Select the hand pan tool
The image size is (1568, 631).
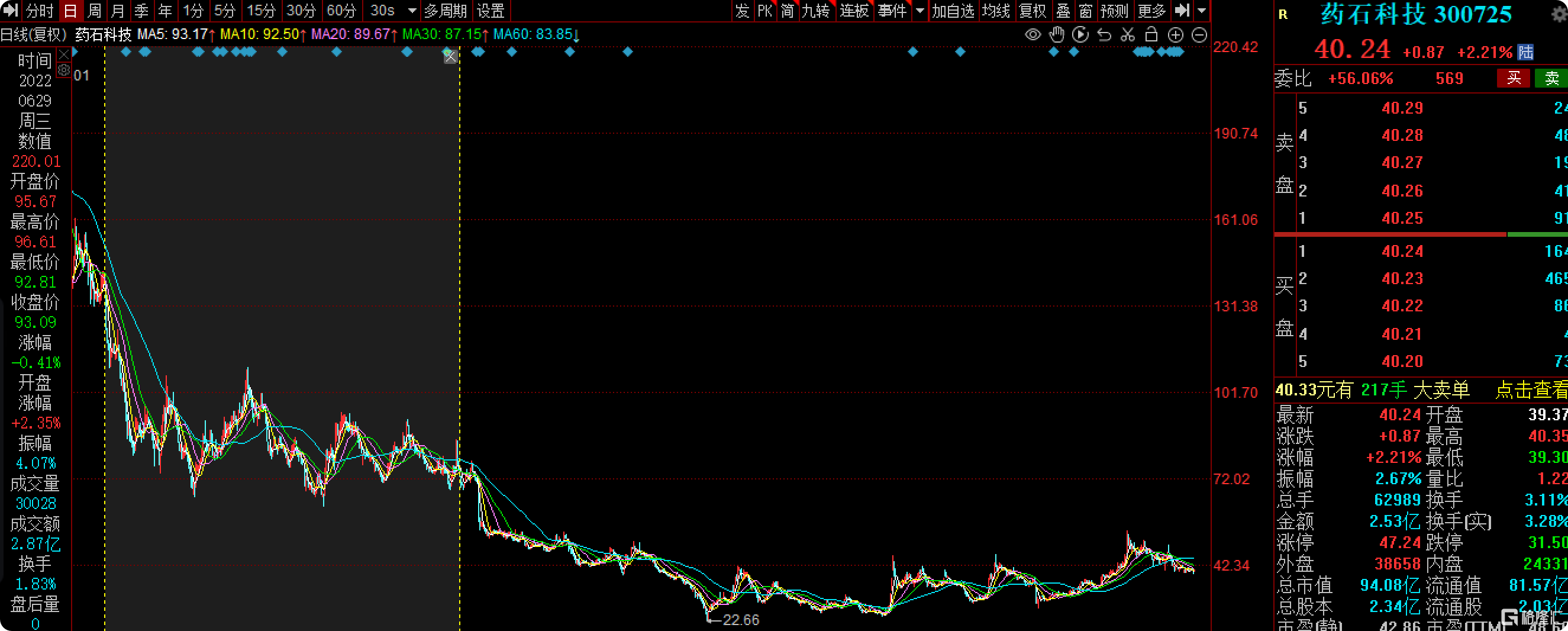pyautogui.click(x=1057, y=35)
